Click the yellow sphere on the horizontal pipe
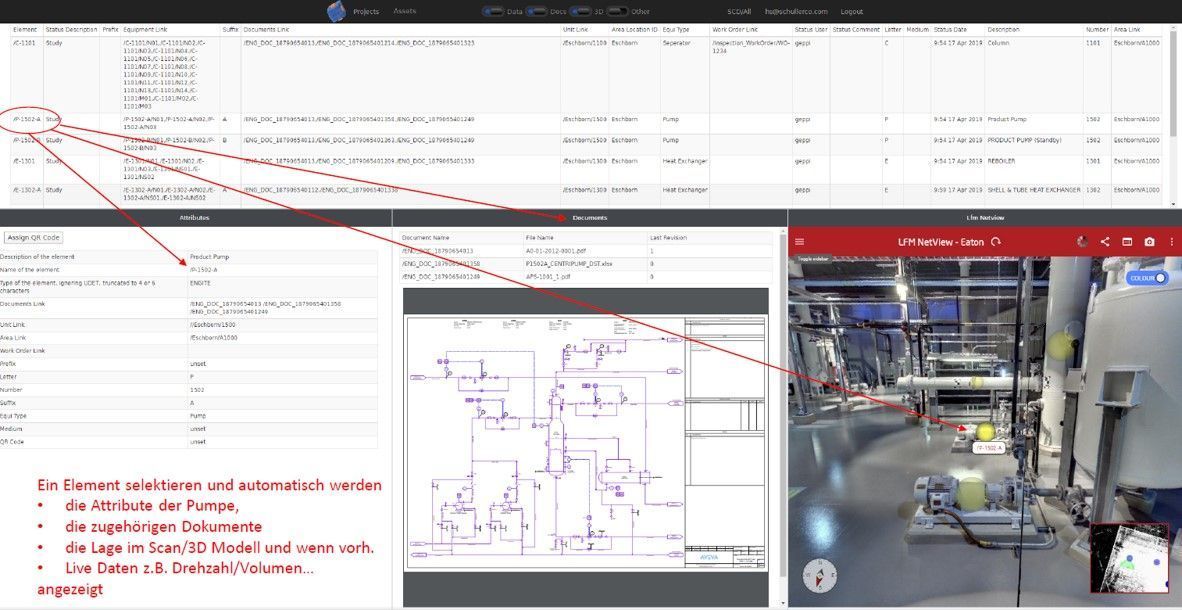The height and width of the screenshot is (610, 1182). (x=976, y=382)
